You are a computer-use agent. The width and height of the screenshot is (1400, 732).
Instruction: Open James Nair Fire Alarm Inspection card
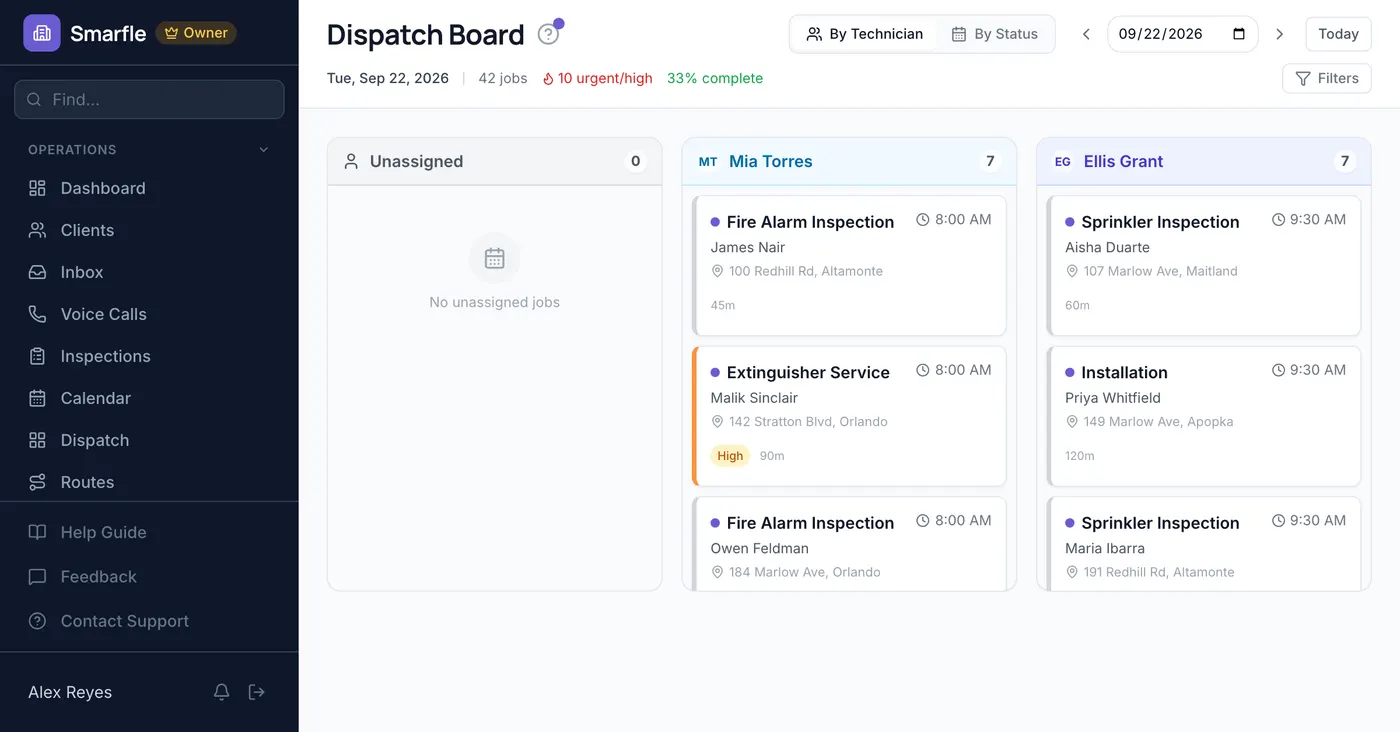click(849, 265)
